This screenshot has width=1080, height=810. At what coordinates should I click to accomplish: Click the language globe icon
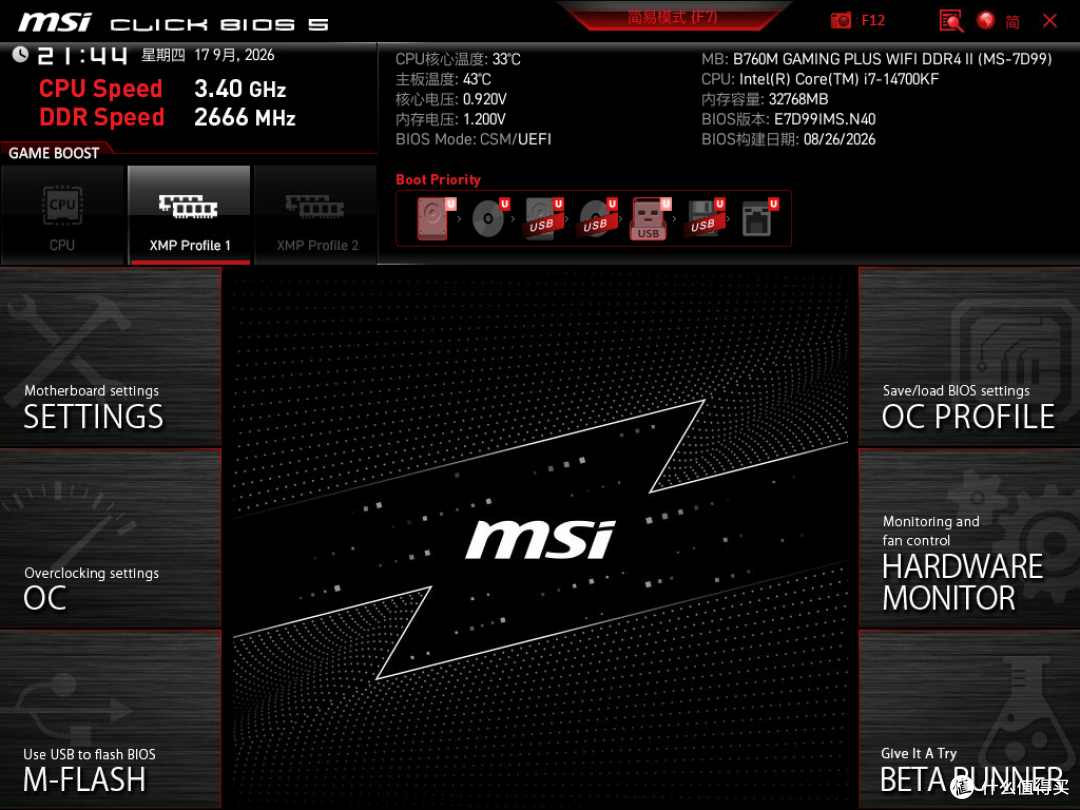point(986,21)
